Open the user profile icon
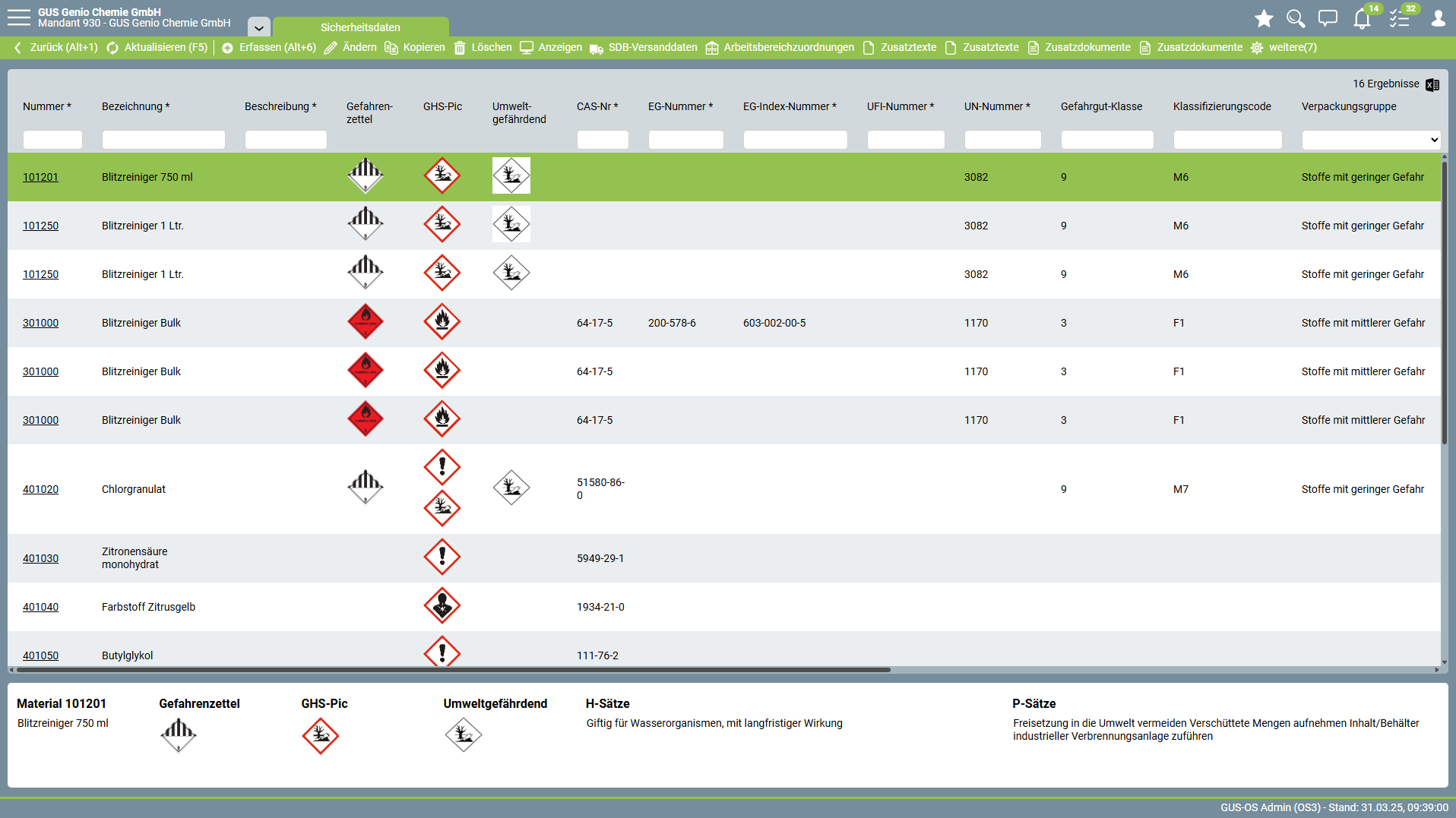 click(x=1438, y=18)
